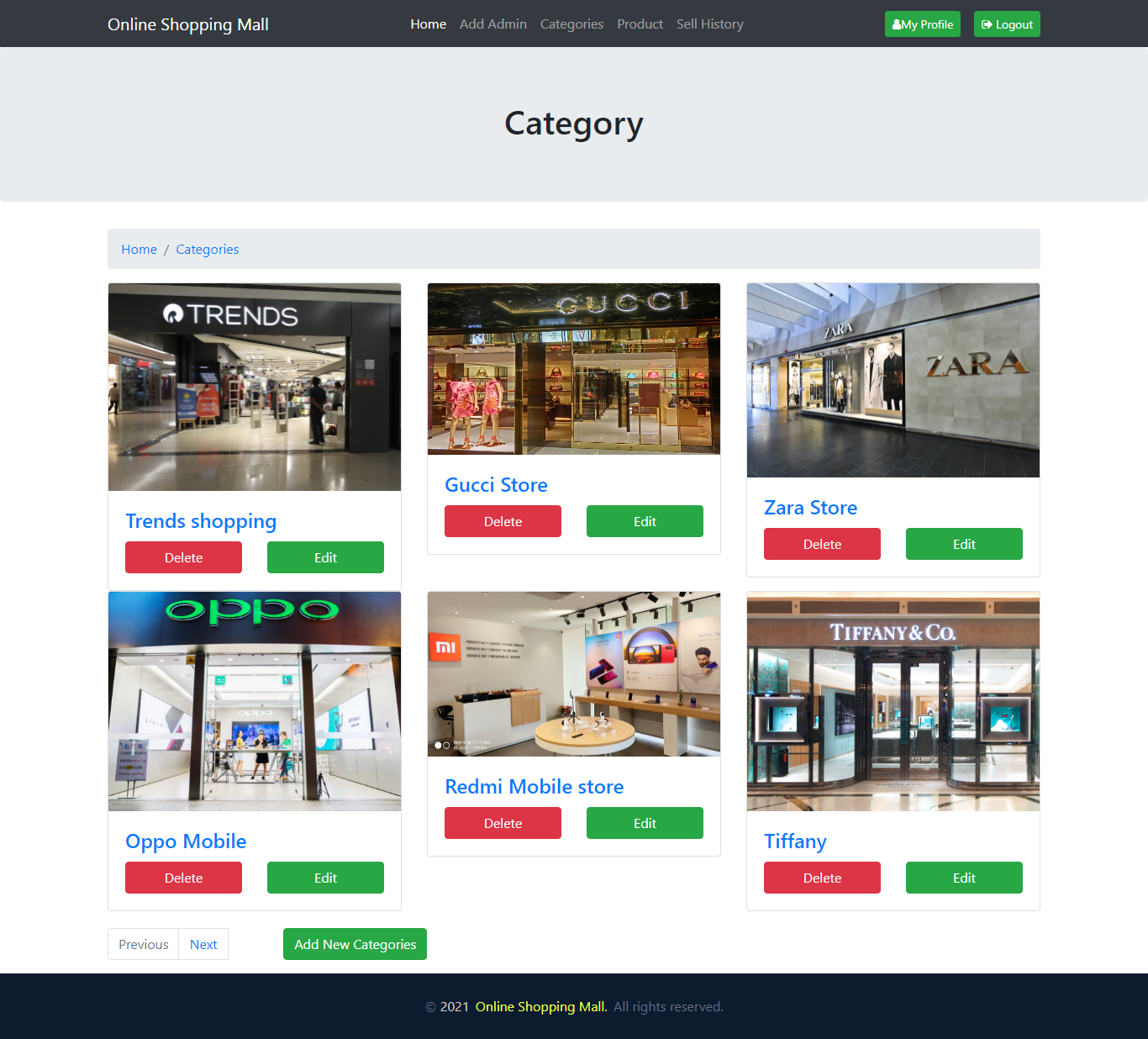Delete the Tiffany category

(x=822, y=878)
